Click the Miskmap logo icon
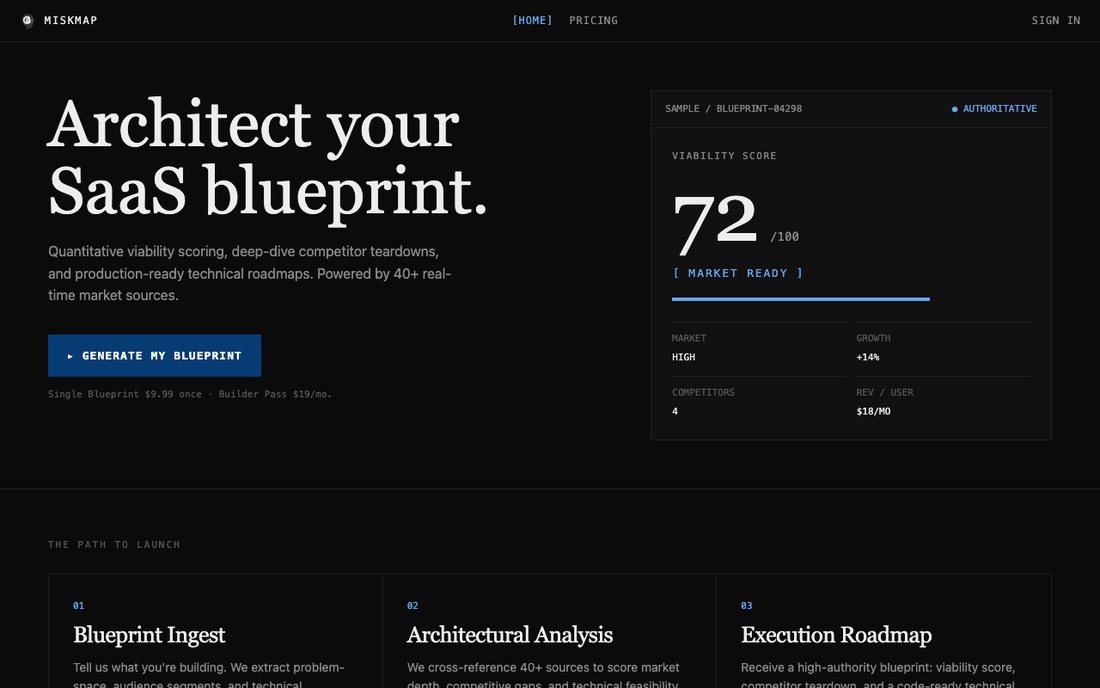 tap(27, 20)
